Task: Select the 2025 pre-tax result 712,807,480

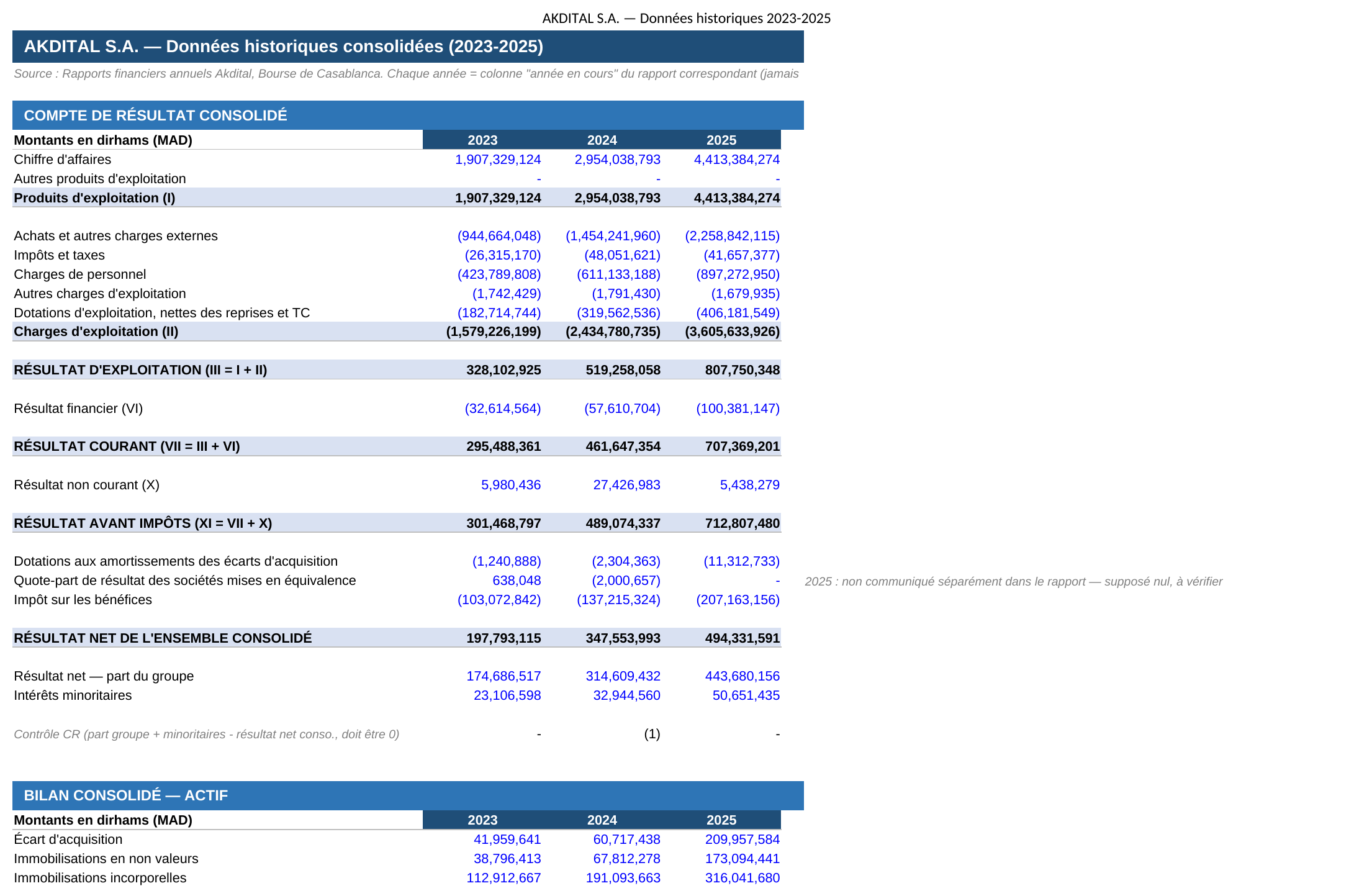Action: pos(742,523)
